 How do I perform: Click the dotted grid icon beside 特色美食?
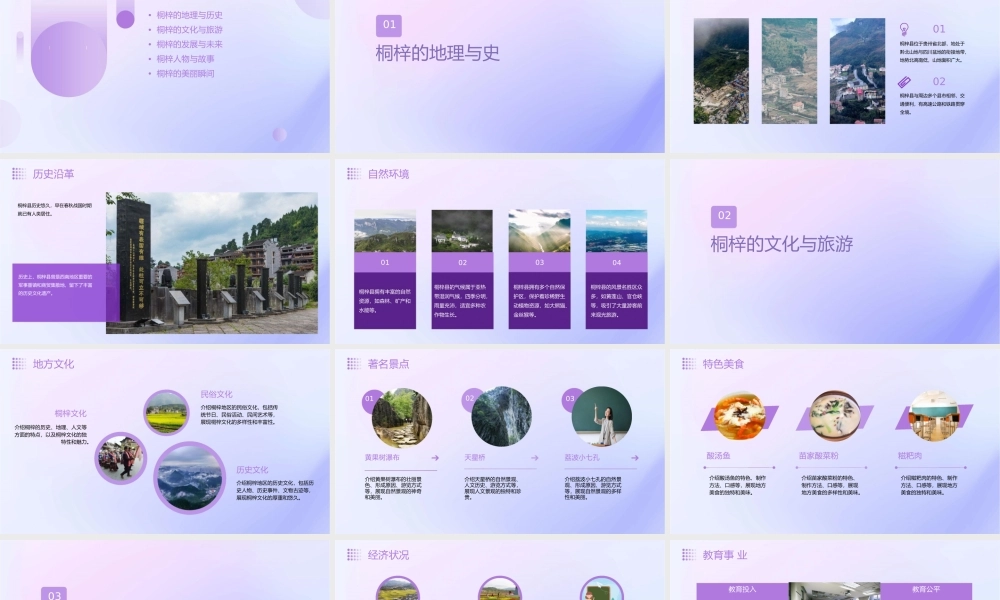[x=689, y=364]
